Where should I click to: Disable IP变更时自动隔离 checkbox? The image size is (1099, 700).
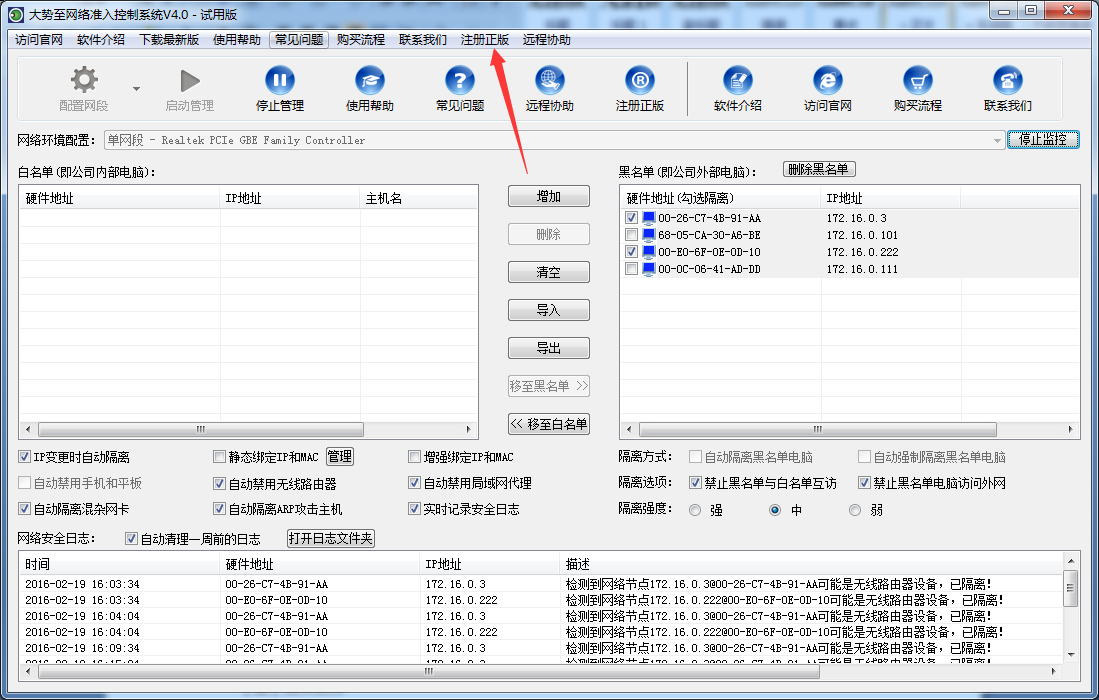click(x=25, y=457)
